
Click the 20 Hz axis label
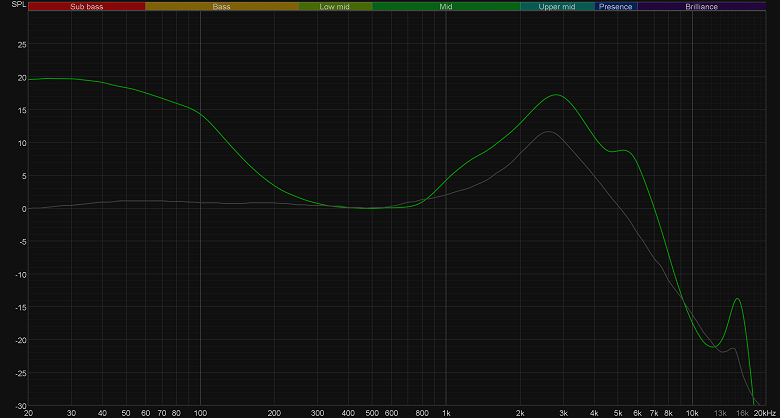click(x=28, y=413)
